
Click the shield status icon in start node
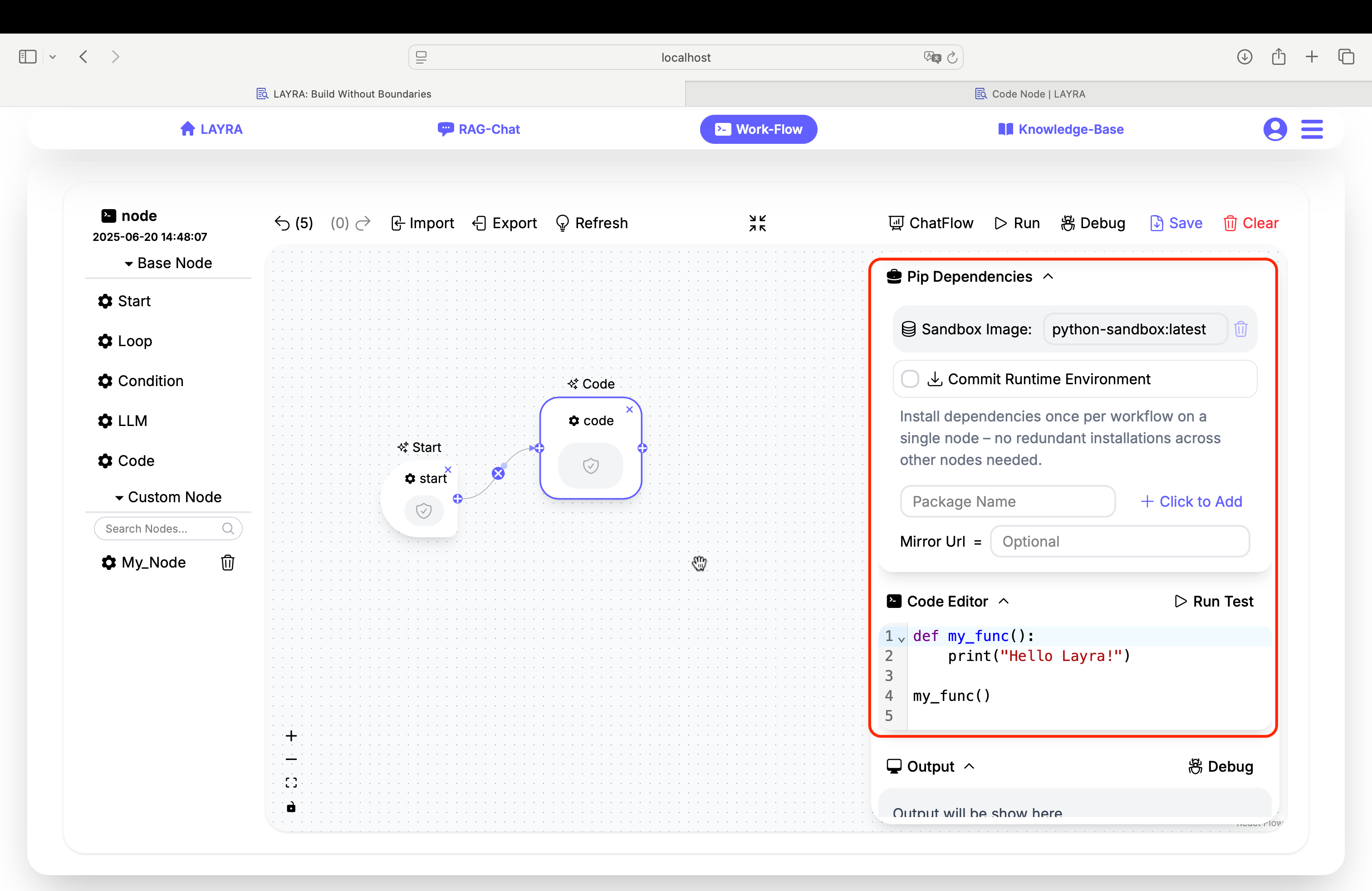tap(424, 511)
